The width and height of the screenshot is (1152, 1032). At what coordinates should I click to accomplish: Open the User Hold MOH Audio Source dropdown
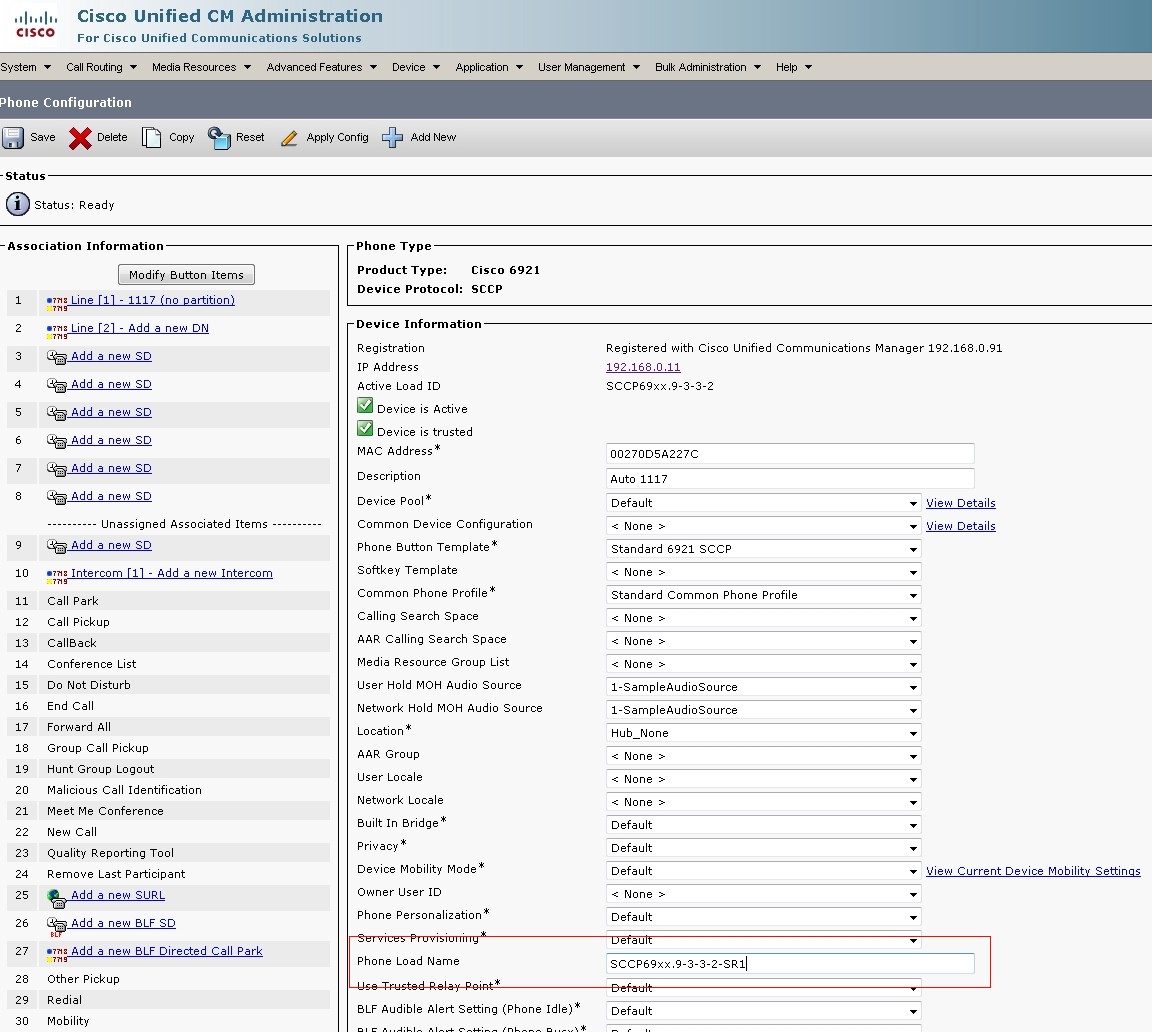pyautogui.click(x=763, y=687)
